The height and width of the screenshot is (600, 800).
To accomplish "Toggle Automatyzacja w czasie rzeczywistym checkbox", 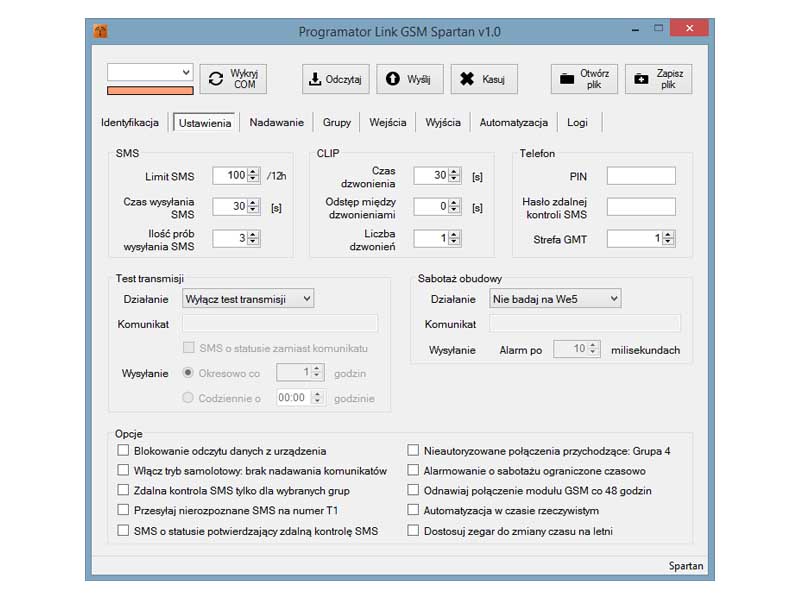I will 413,510.
